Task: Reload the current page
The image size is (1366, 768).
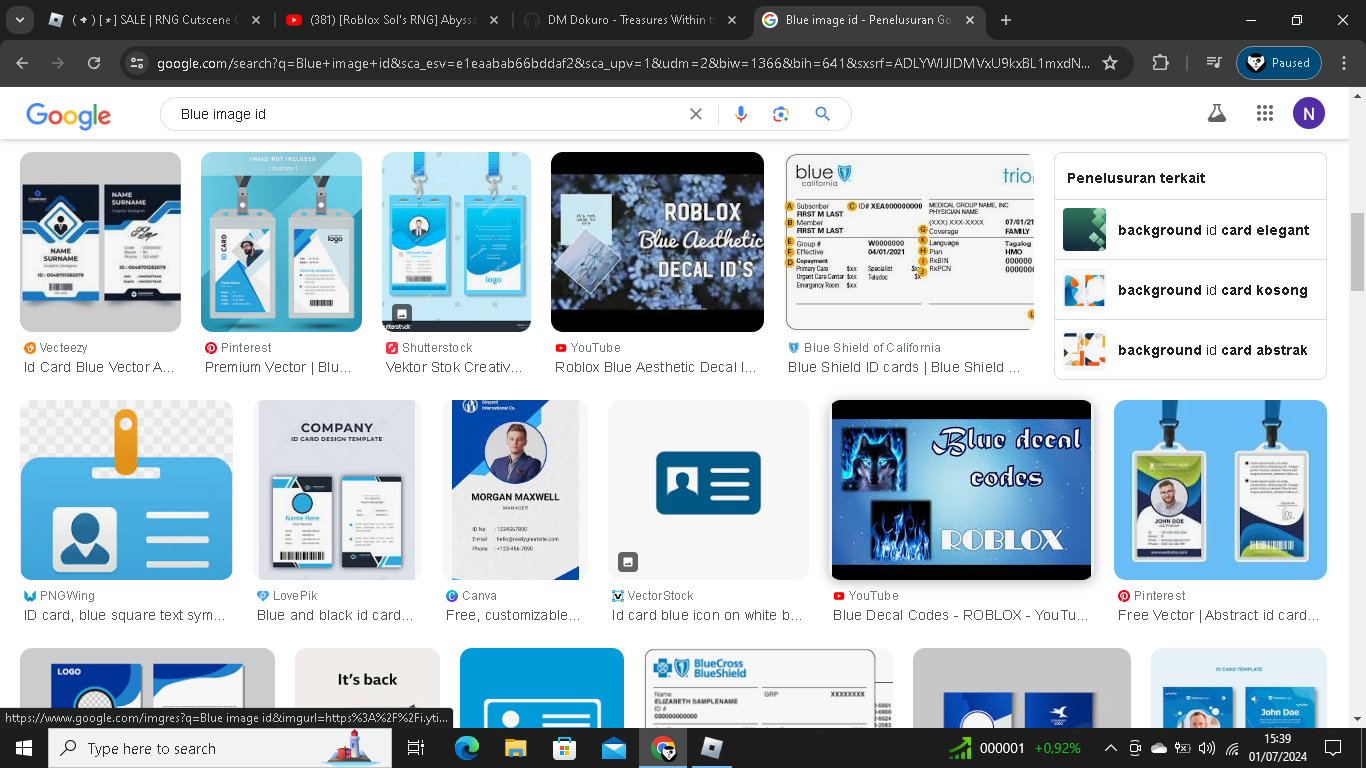Action: pos(94,63)
